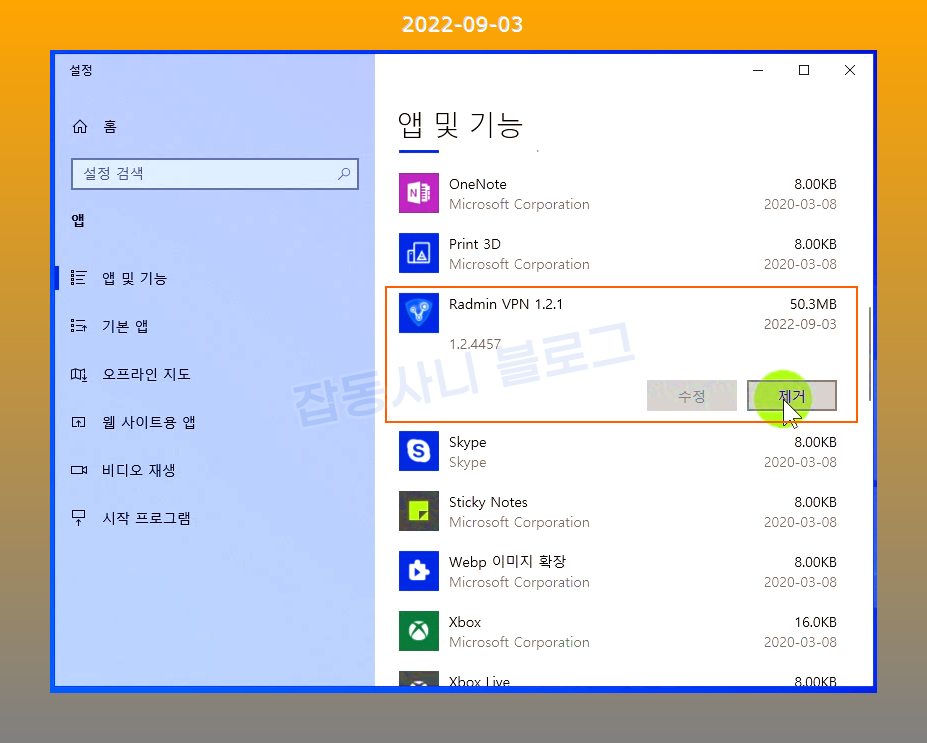Image resolution: width=927 pixels, height=743 pixels.
Task: Close the 설정 window
Action: click(x=850, y=70)
